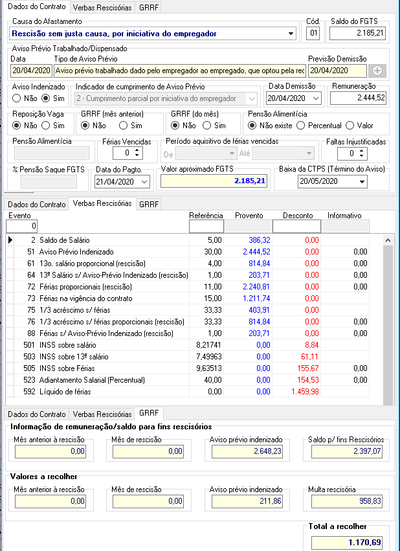Select Líquido de férias row
The image size is (400, 551).
(x=188, y=391)
